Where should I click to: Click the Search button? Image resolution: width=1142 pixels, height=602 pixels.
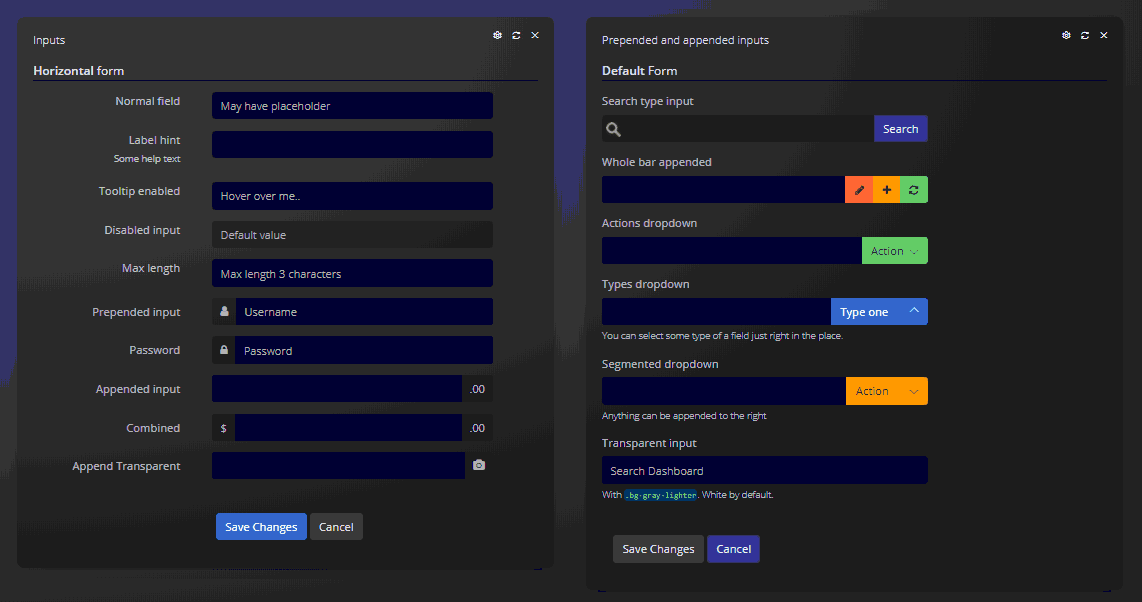click(x=900, y=128)
